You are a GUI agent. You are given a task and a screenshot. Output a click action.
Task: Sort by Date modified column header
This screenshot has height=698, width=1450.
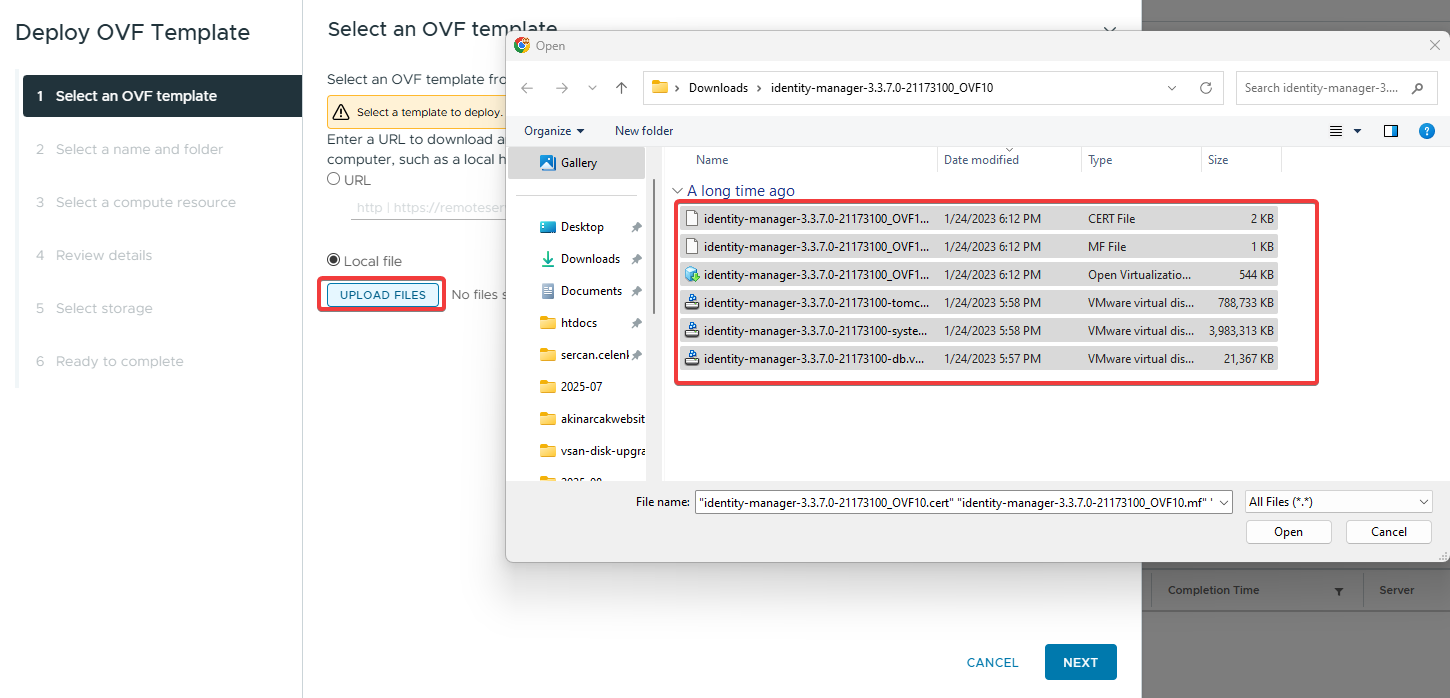(x=981, y=160)
